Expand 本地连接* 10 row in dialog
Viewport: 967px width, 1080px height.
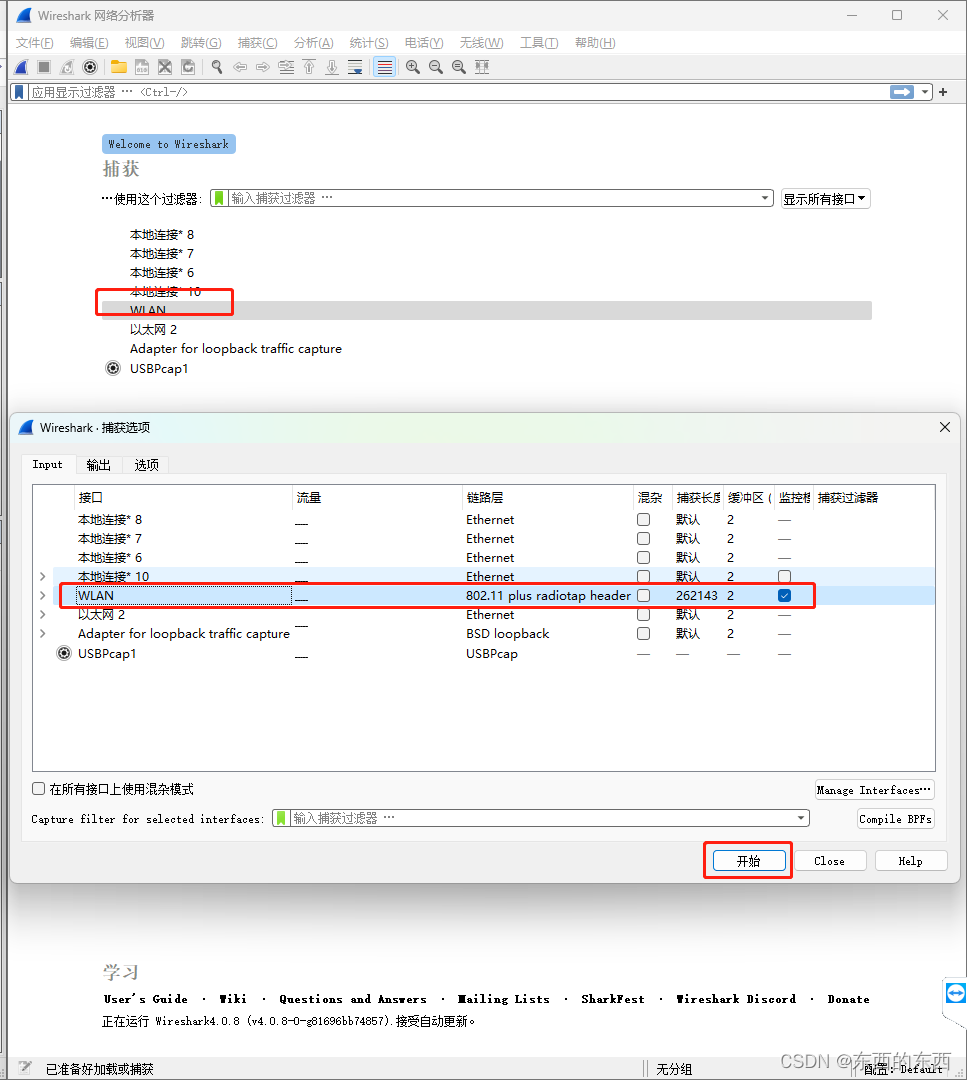click(x=43, y=577)
